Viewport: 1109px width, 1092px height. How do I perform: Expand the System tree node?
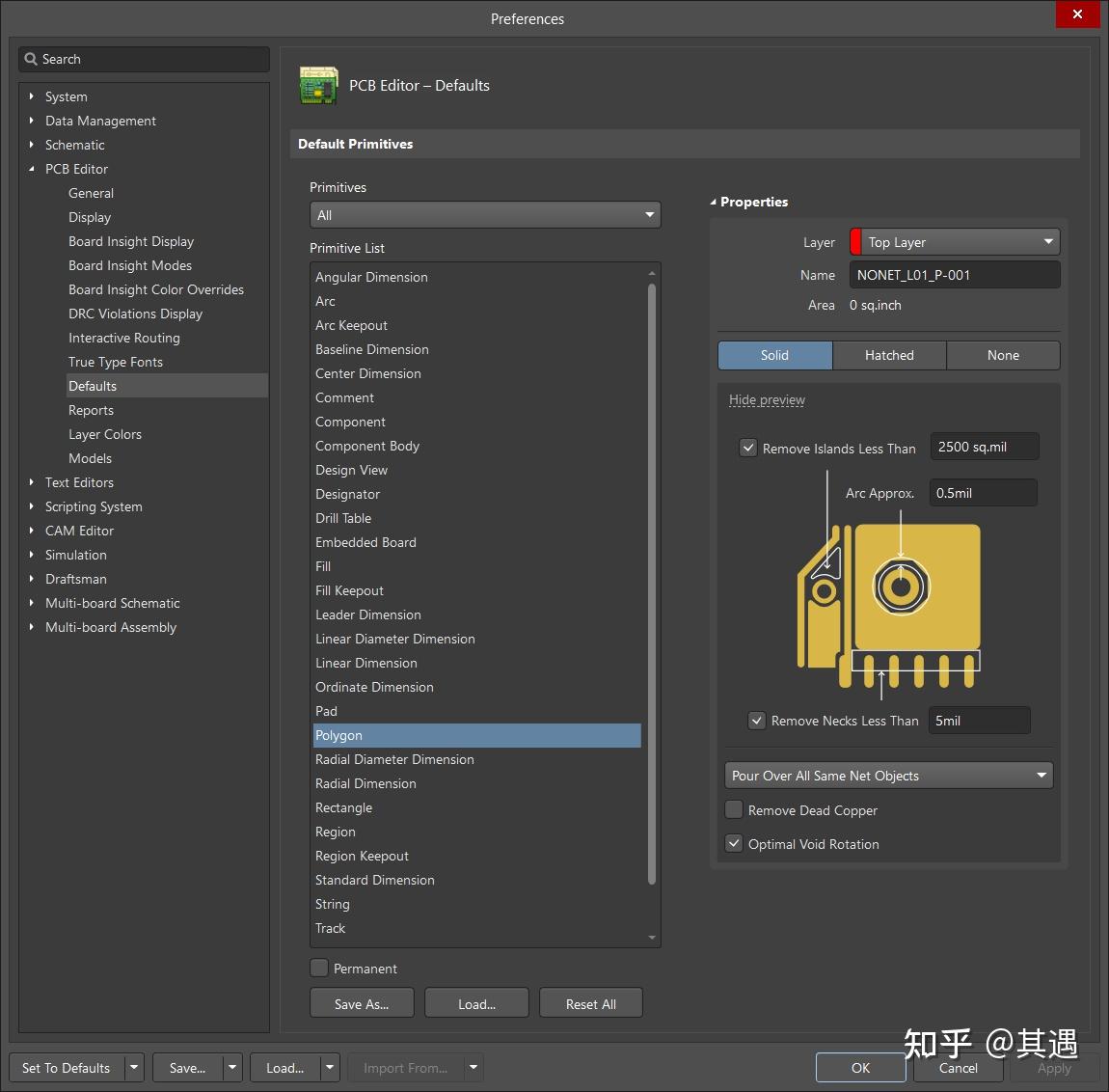[x=31, y=96]
